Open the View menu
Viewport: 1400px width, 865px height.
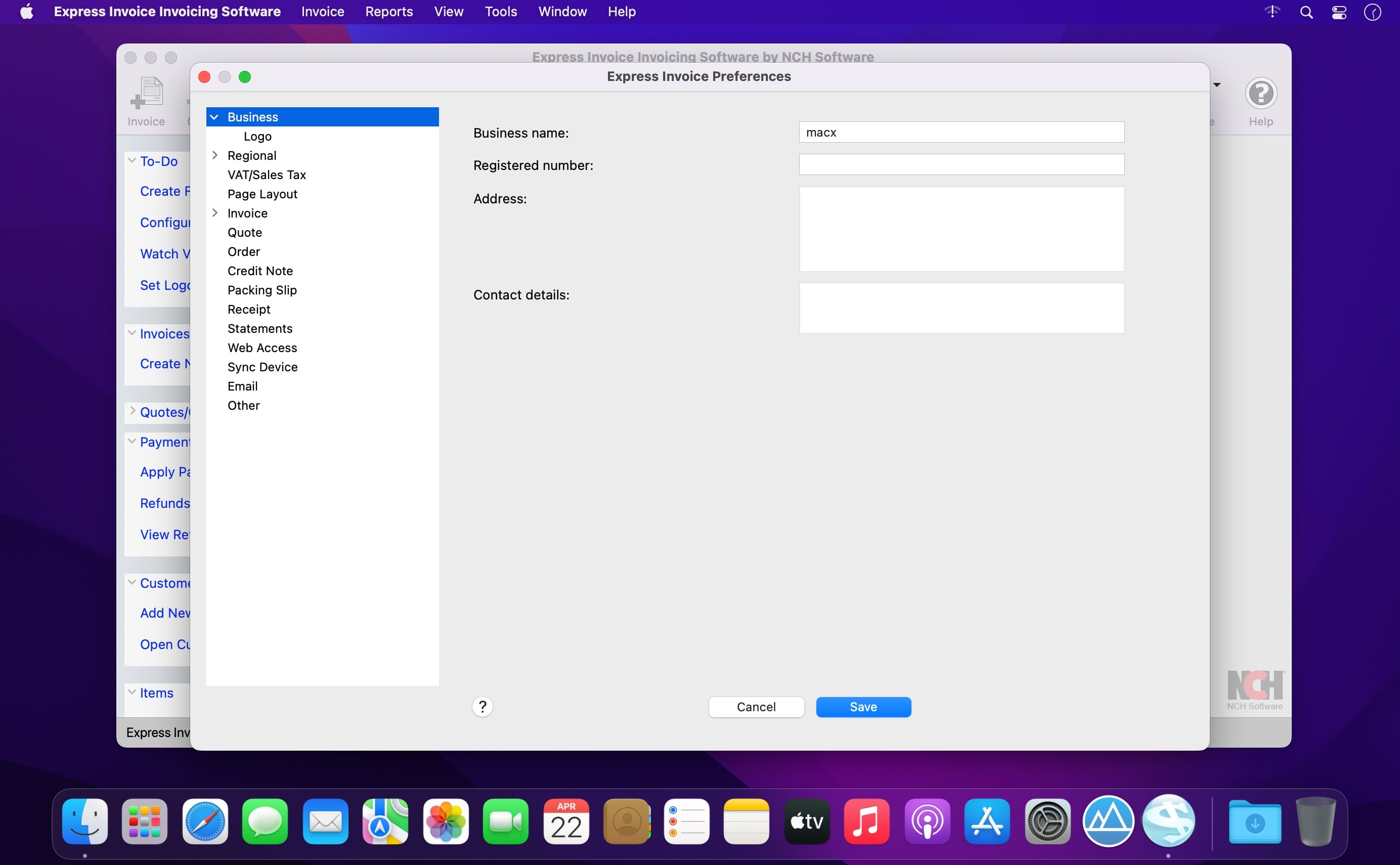(x=448, y=12)
